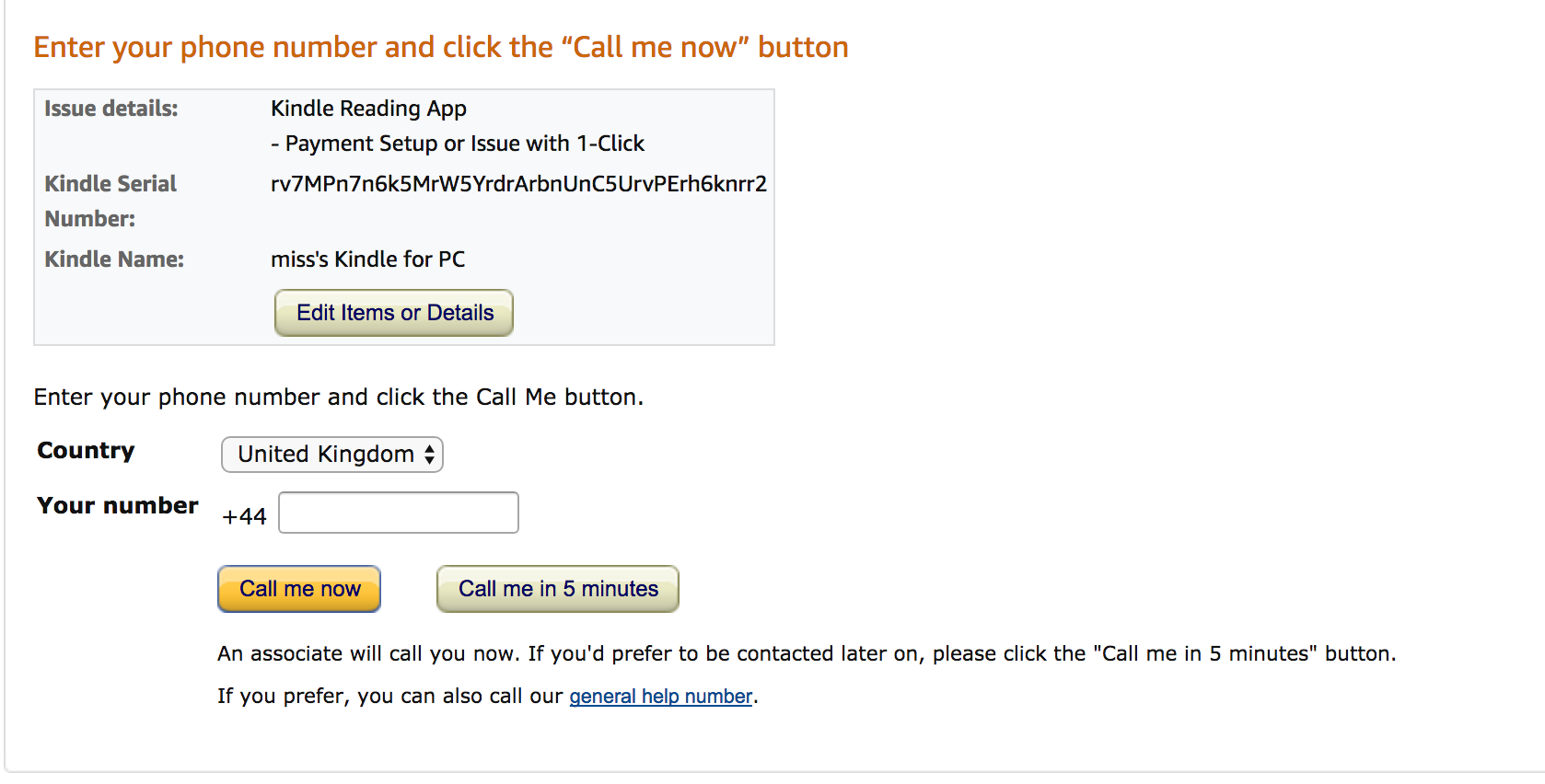
Task: Click the miss's Kindle for PC text
Action: click(367, 259)
